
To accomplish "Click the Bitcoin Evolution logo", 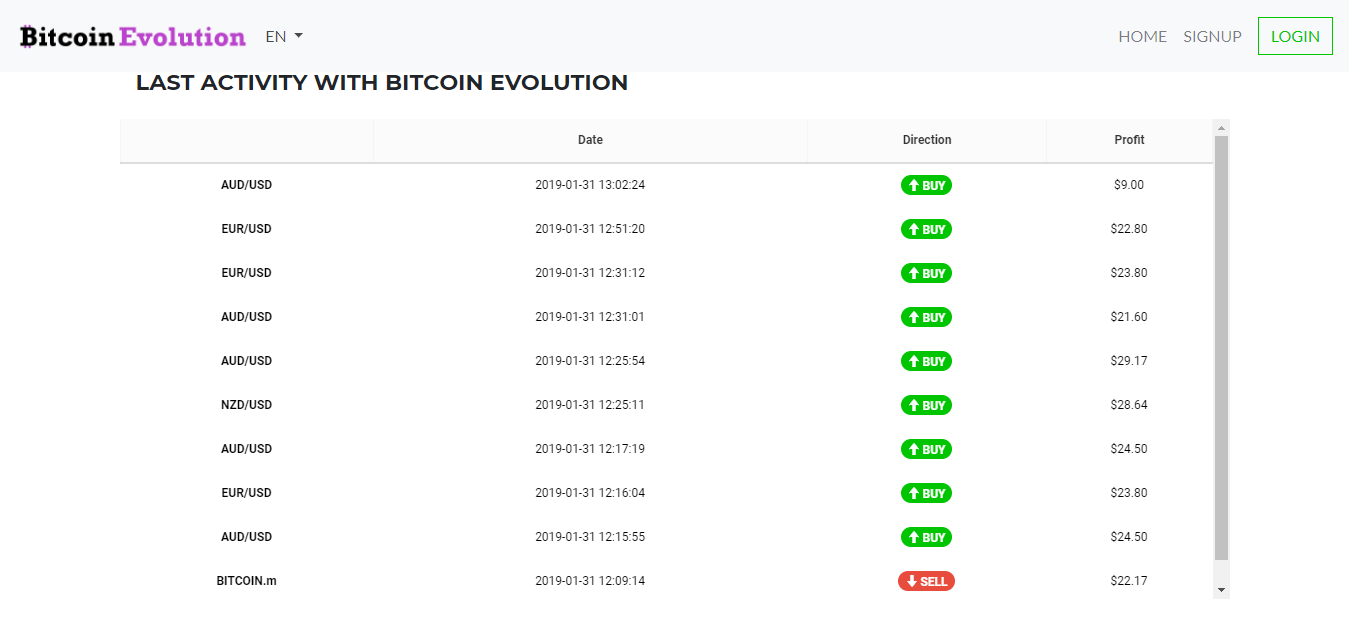I will tap(133, 37).
